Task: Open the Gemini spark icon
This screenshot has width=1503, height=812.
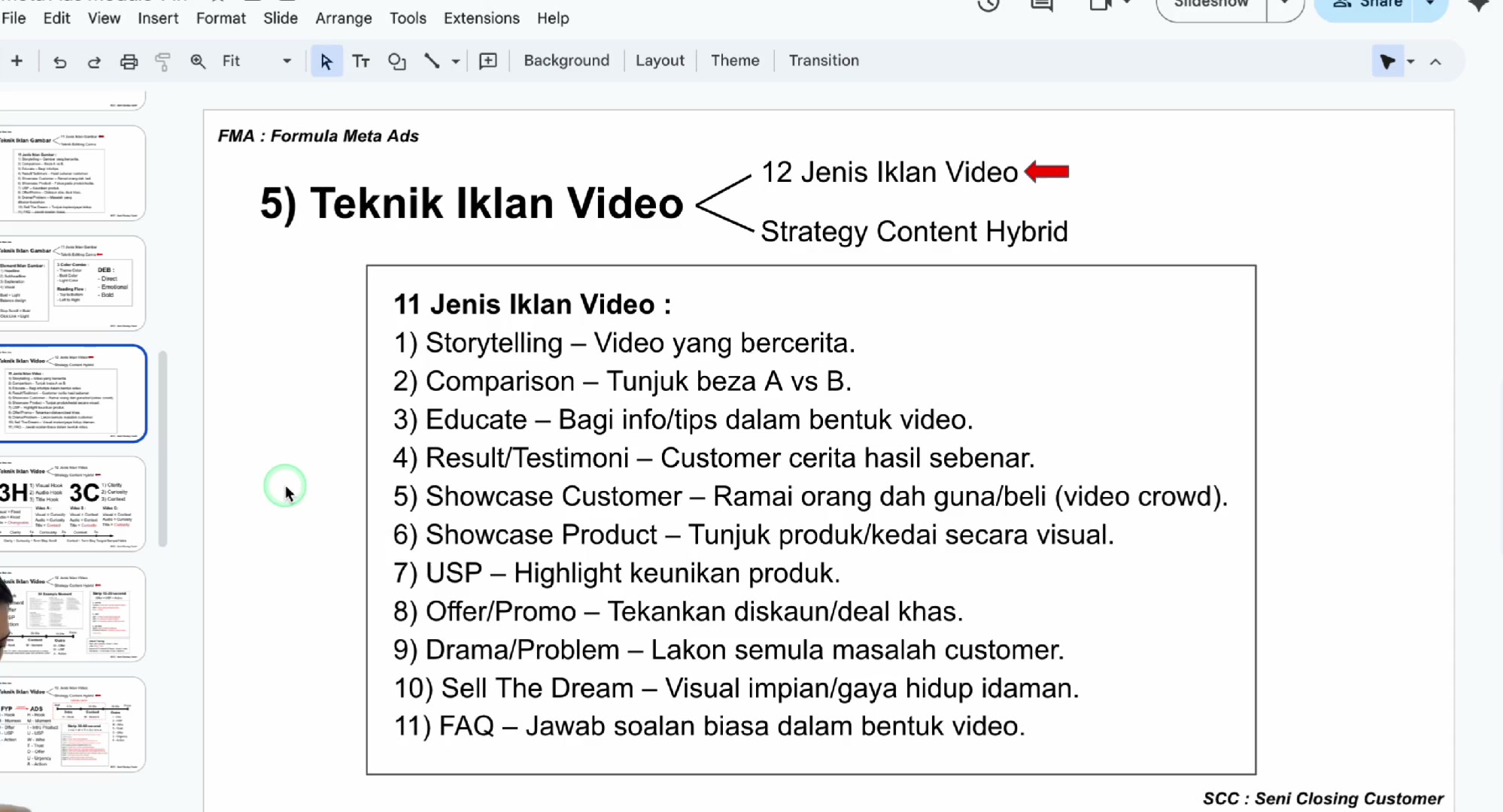Action: tap(1478, 5)
